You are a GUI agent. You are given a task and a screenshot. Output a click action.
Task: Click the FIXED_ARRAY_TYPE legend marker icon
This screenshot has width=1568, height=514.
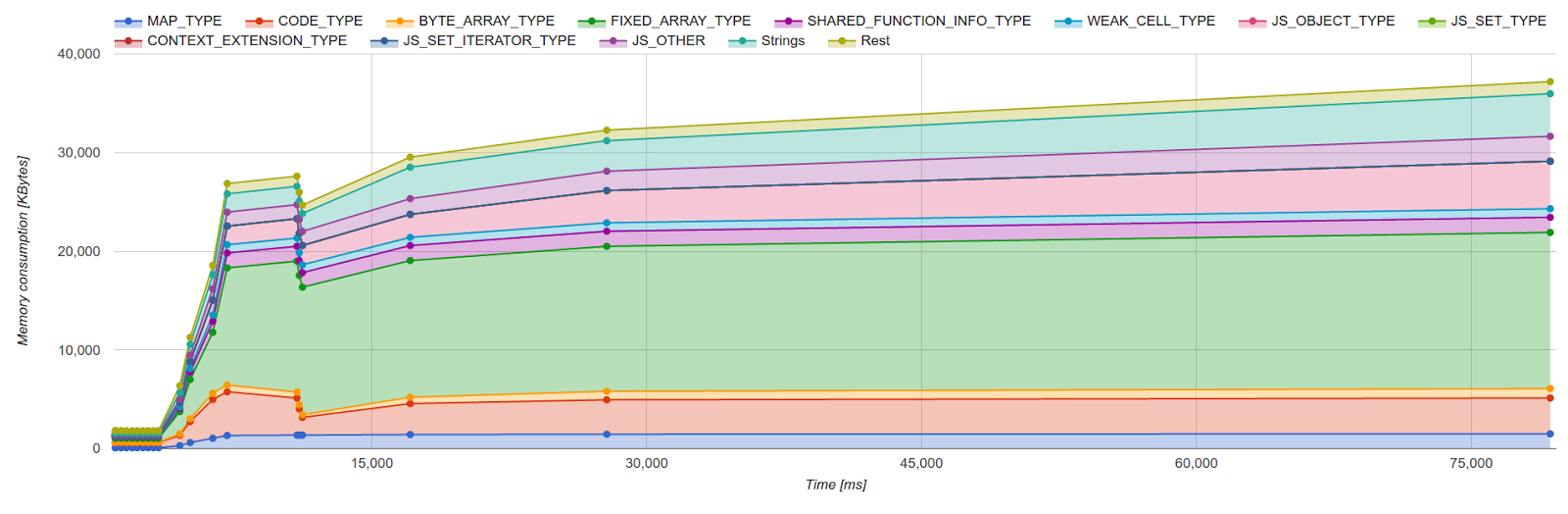tap(592, 22)
